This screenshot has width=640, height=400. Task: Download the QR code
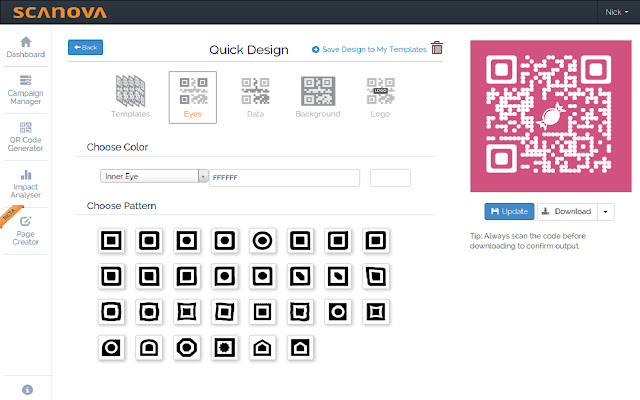[567, 211]
